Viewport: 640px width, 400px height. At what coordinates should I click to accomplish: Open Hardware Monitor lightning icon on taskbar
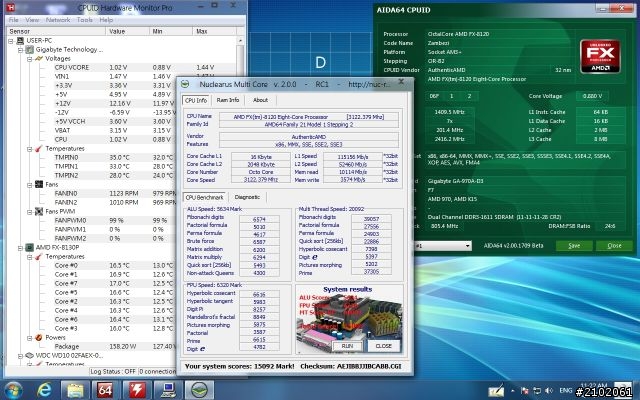(137, 391)
